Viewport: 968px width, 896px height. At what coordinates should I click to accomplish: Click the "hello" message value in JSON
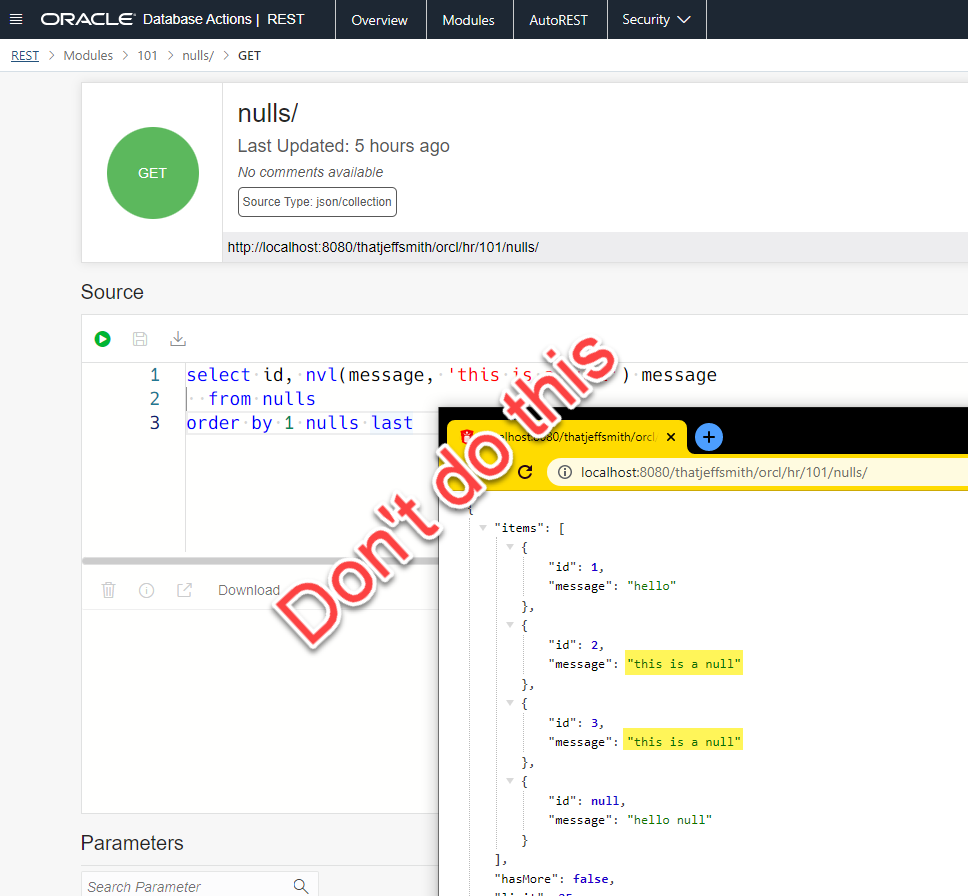coord(651,586)
